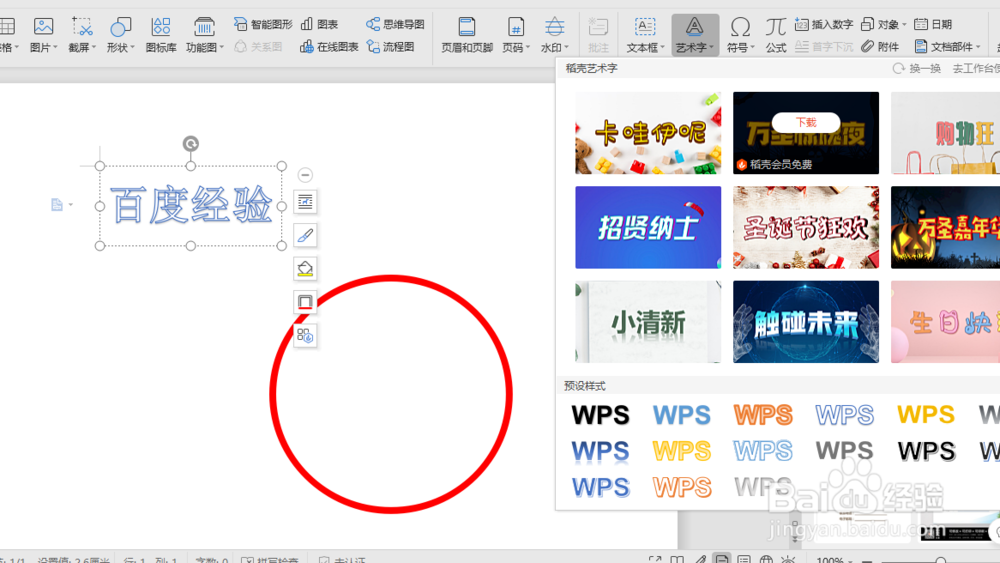Click the shape outline icon
Viewport: 1000px width, 563px height.
pos(305,302)
